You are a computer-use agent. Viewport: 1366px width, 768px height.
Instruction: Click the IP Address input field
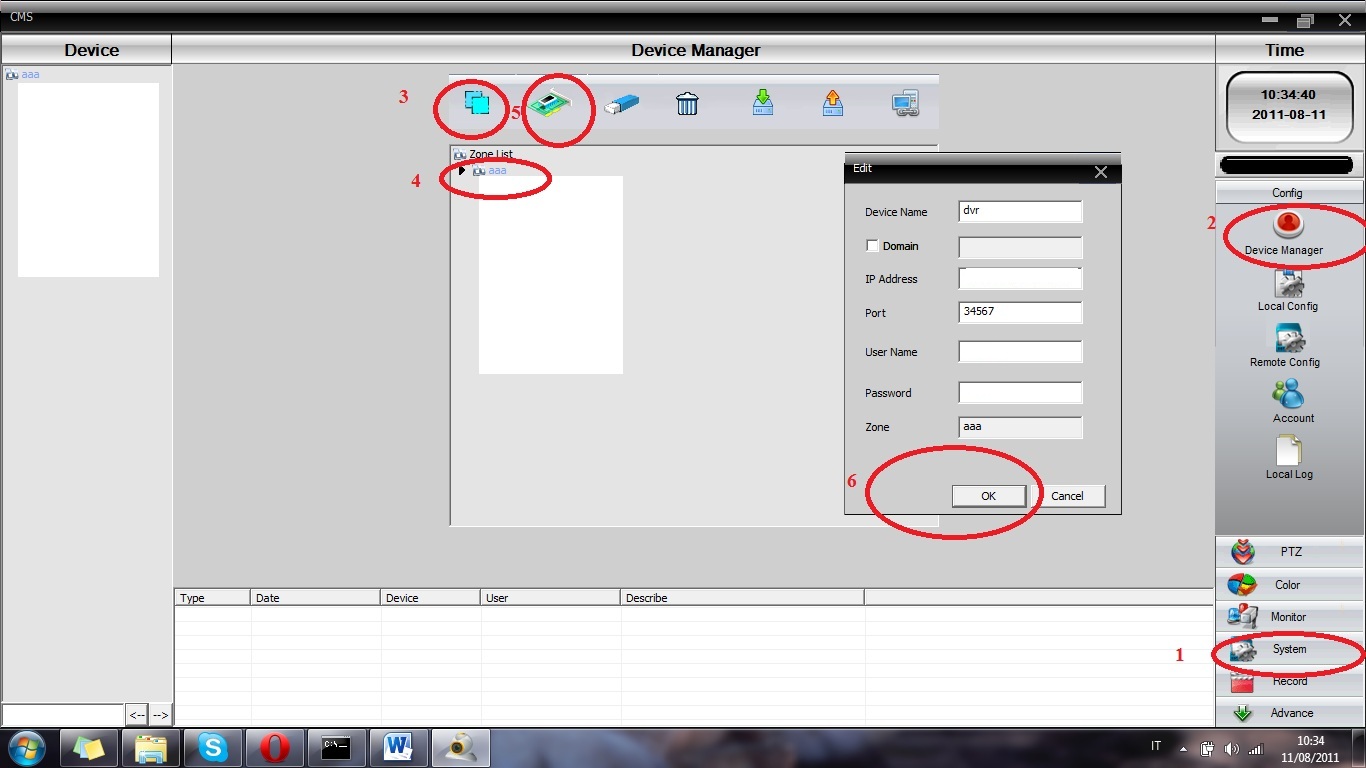pos(1019,279)
